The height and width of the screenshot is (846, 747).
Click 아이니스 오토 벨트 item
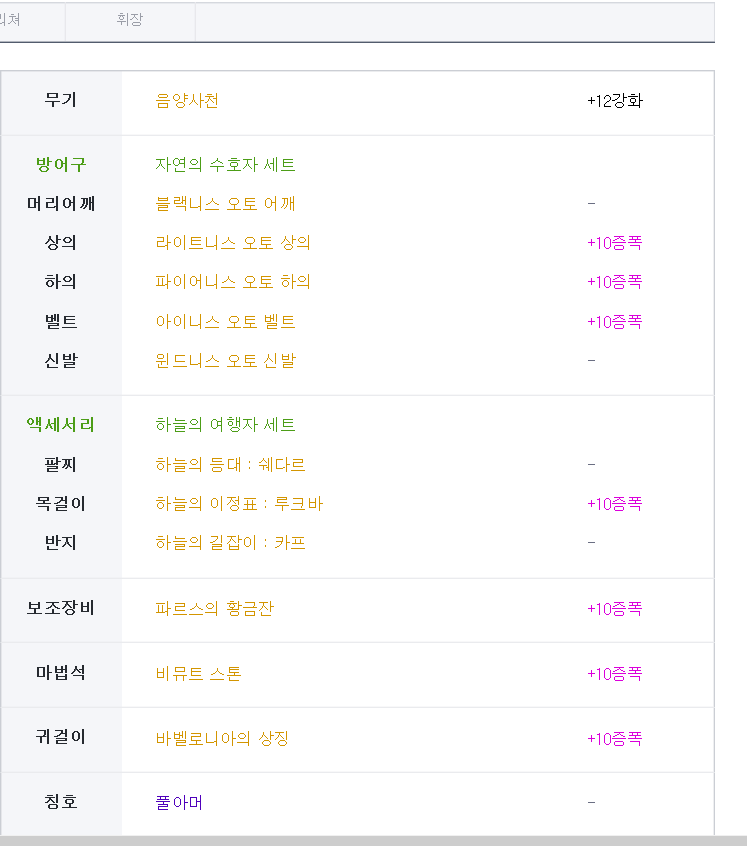click(225, 322)
